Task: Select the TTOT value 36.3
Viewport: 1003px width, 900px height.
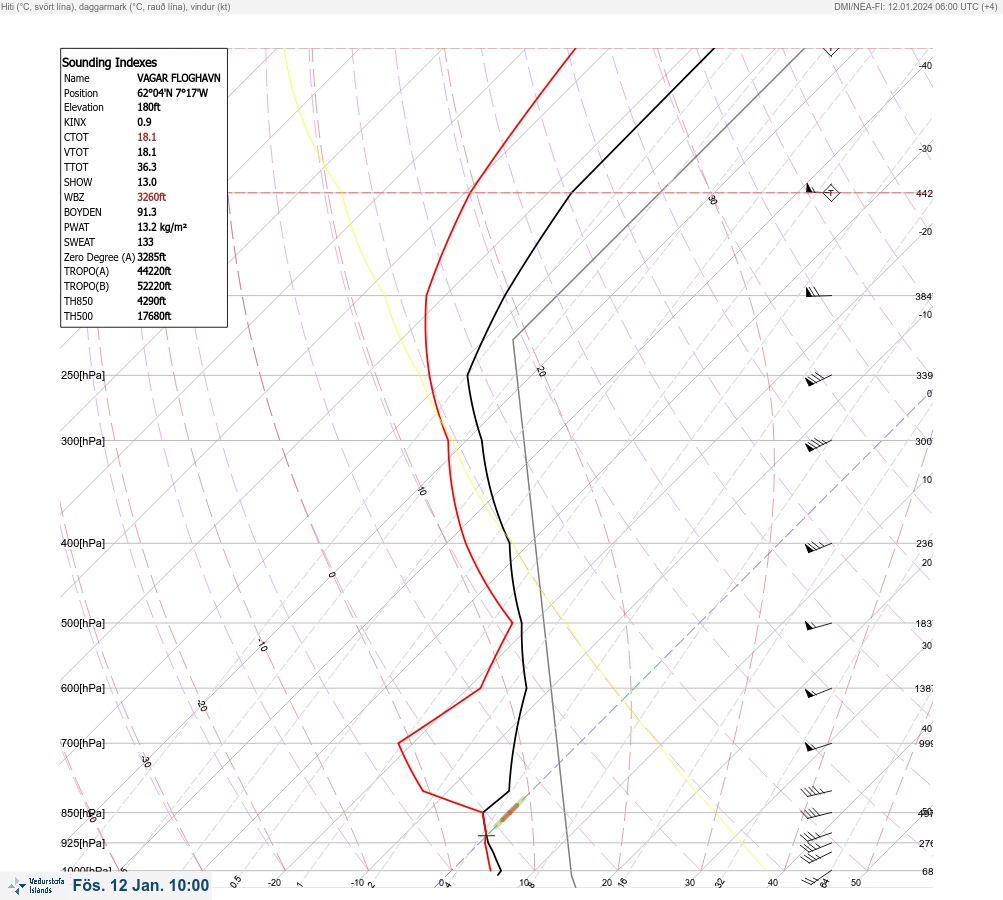Action: coord(146,167)
